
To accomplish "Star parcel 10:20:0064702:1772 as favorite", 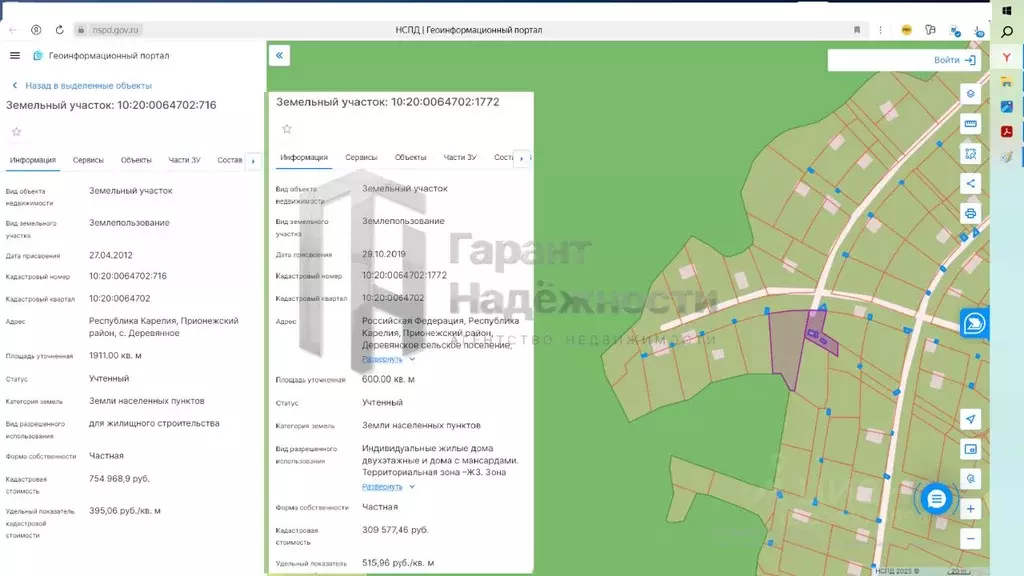I will coord(286,129).
